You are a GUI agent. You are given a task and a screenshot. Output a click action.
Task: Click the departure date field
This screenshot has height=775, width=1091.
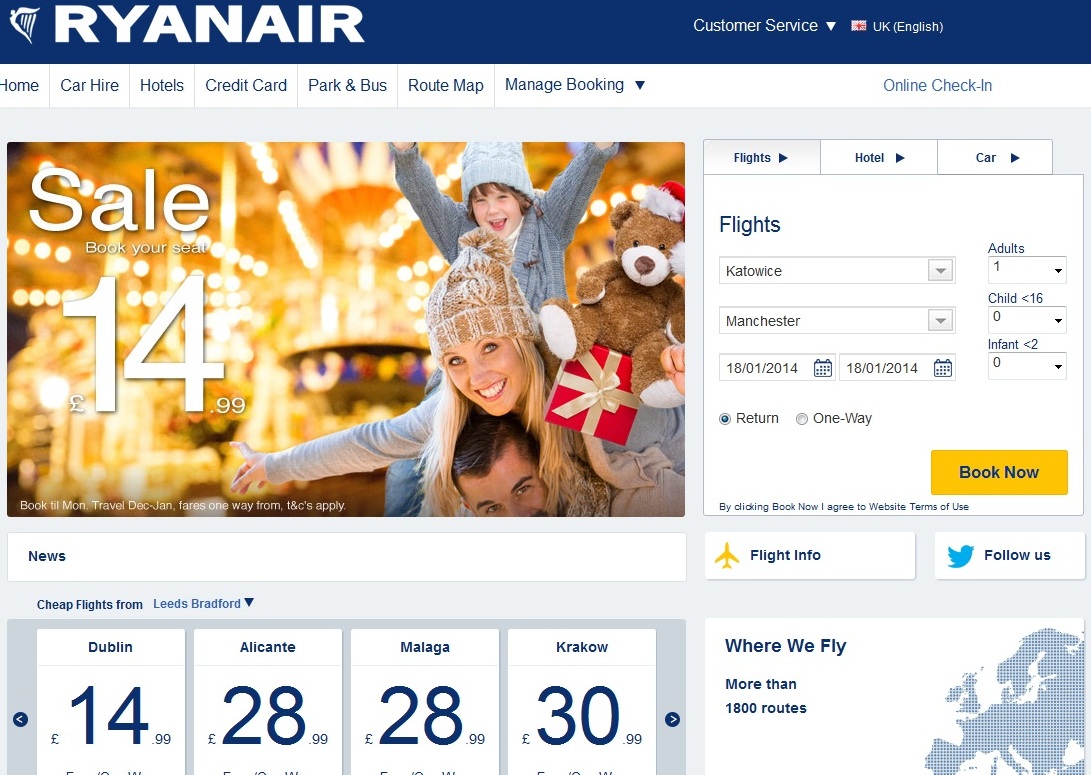[777, 368]
